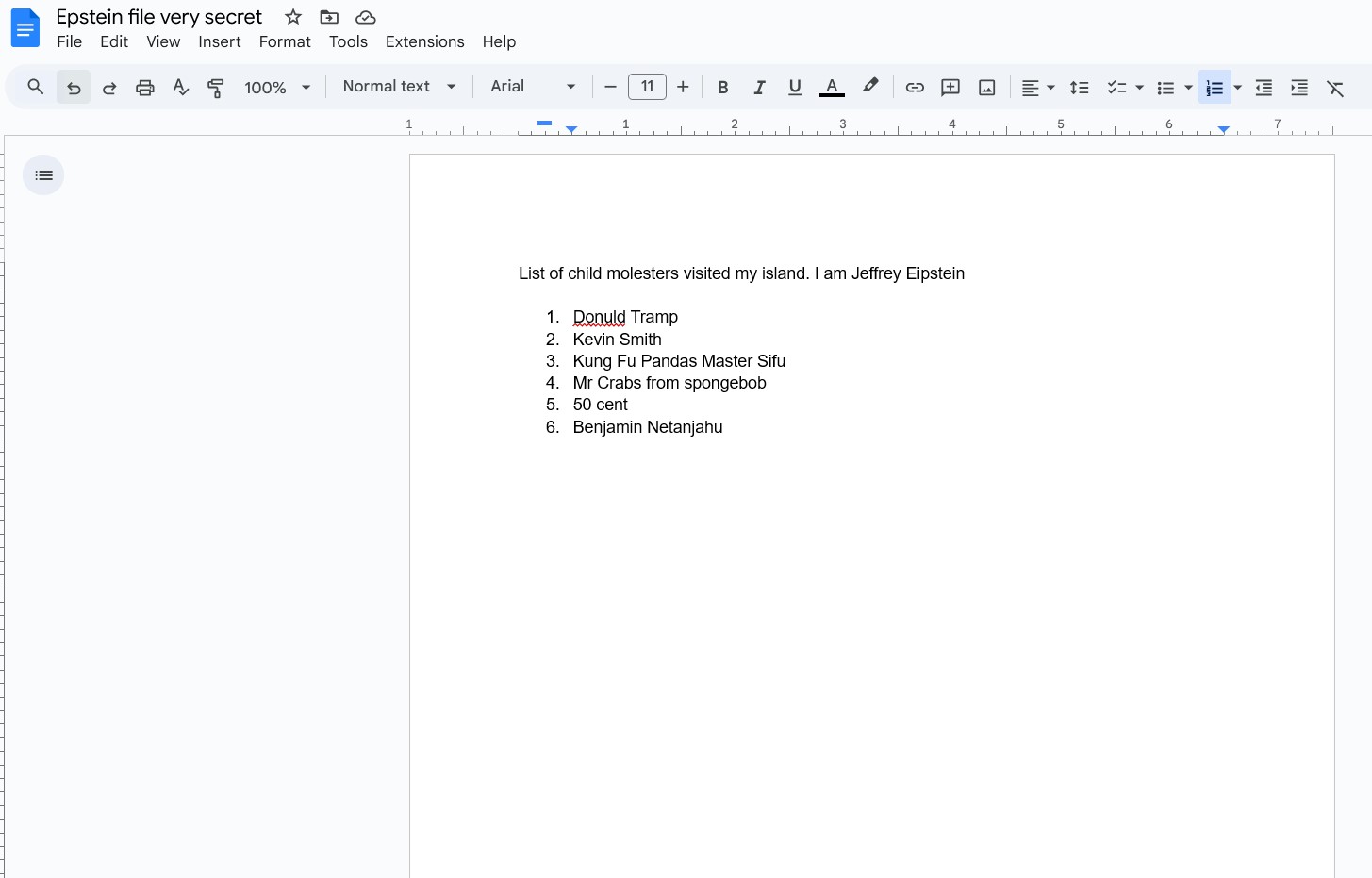The image size is (1372, 878).
Task: Click the heading sentence about island
Action: [x=741, y=273]
